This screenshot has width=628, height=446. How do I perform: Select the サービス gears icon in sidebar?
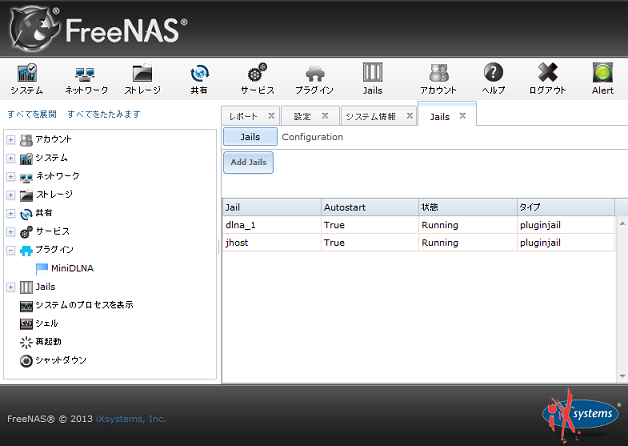(26, 232)
